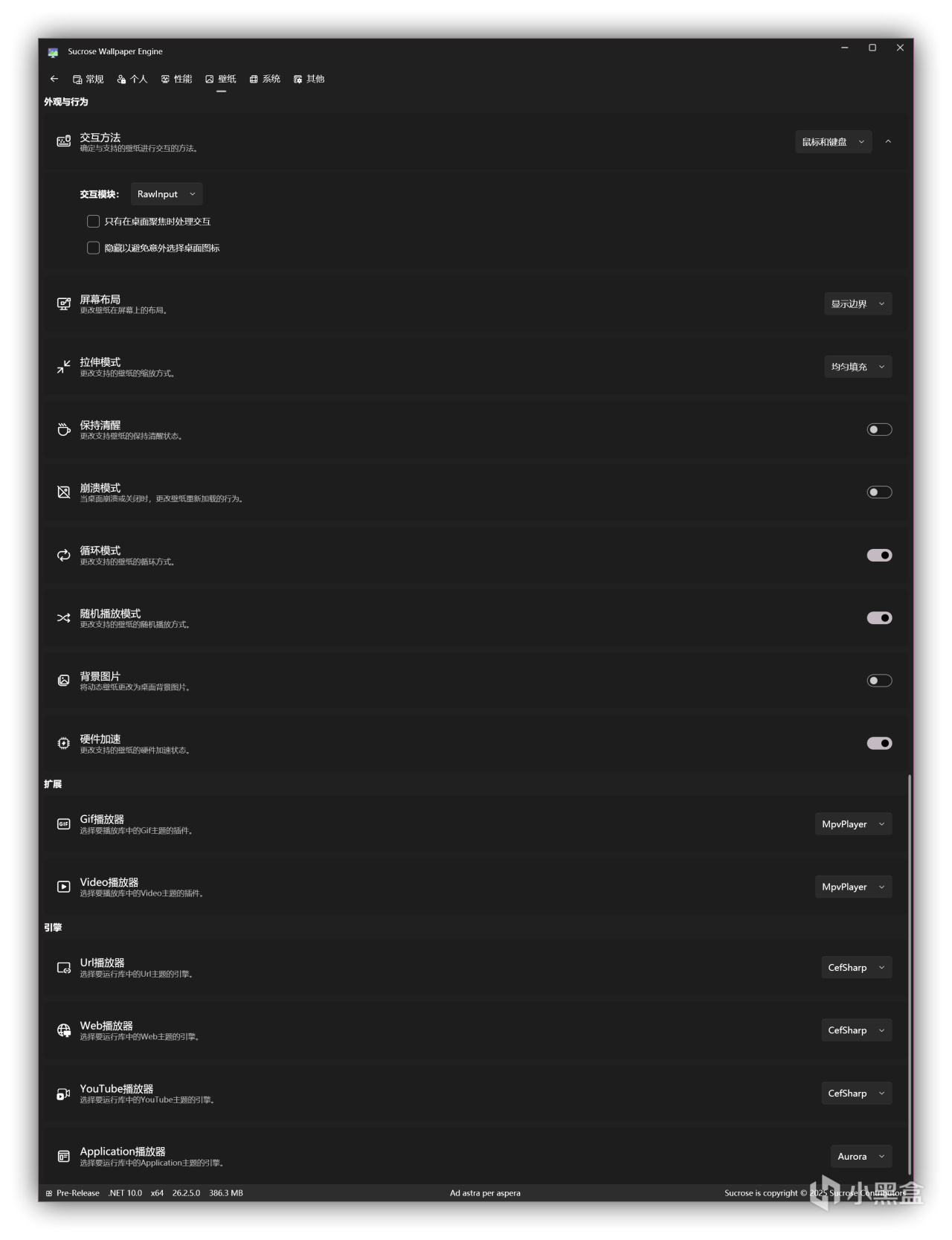Click the 交互方法 keyboard-mouse icon
Screen dimensions: 952x1240
coord(64,141)
